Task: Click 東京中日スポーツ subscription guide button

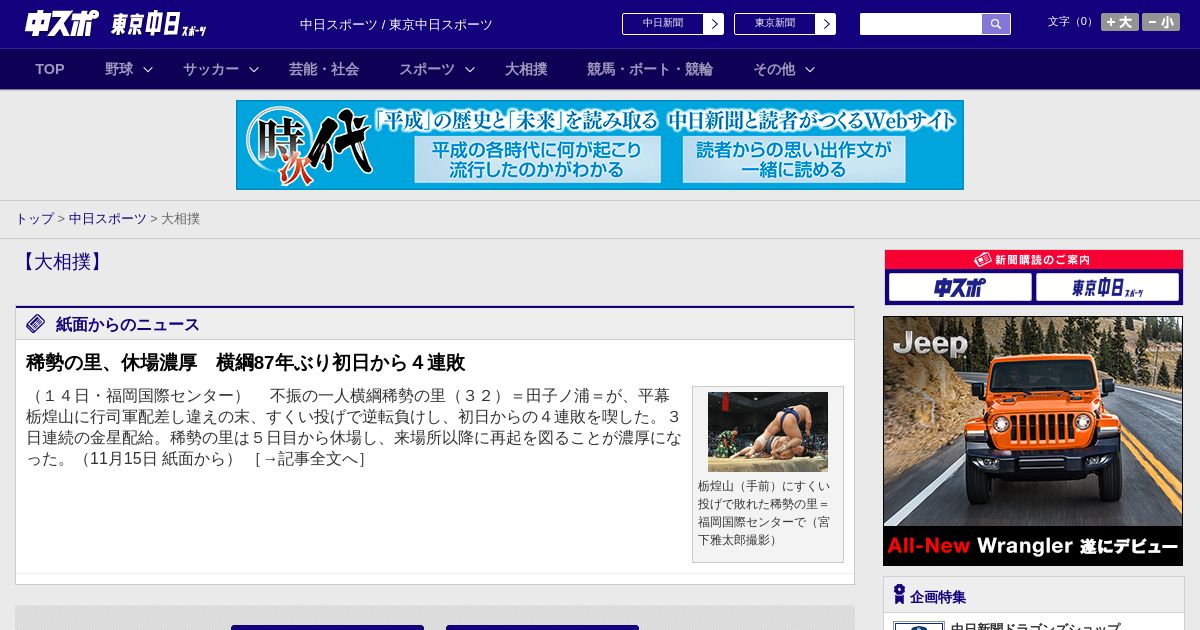Action: click(1107, 287)
